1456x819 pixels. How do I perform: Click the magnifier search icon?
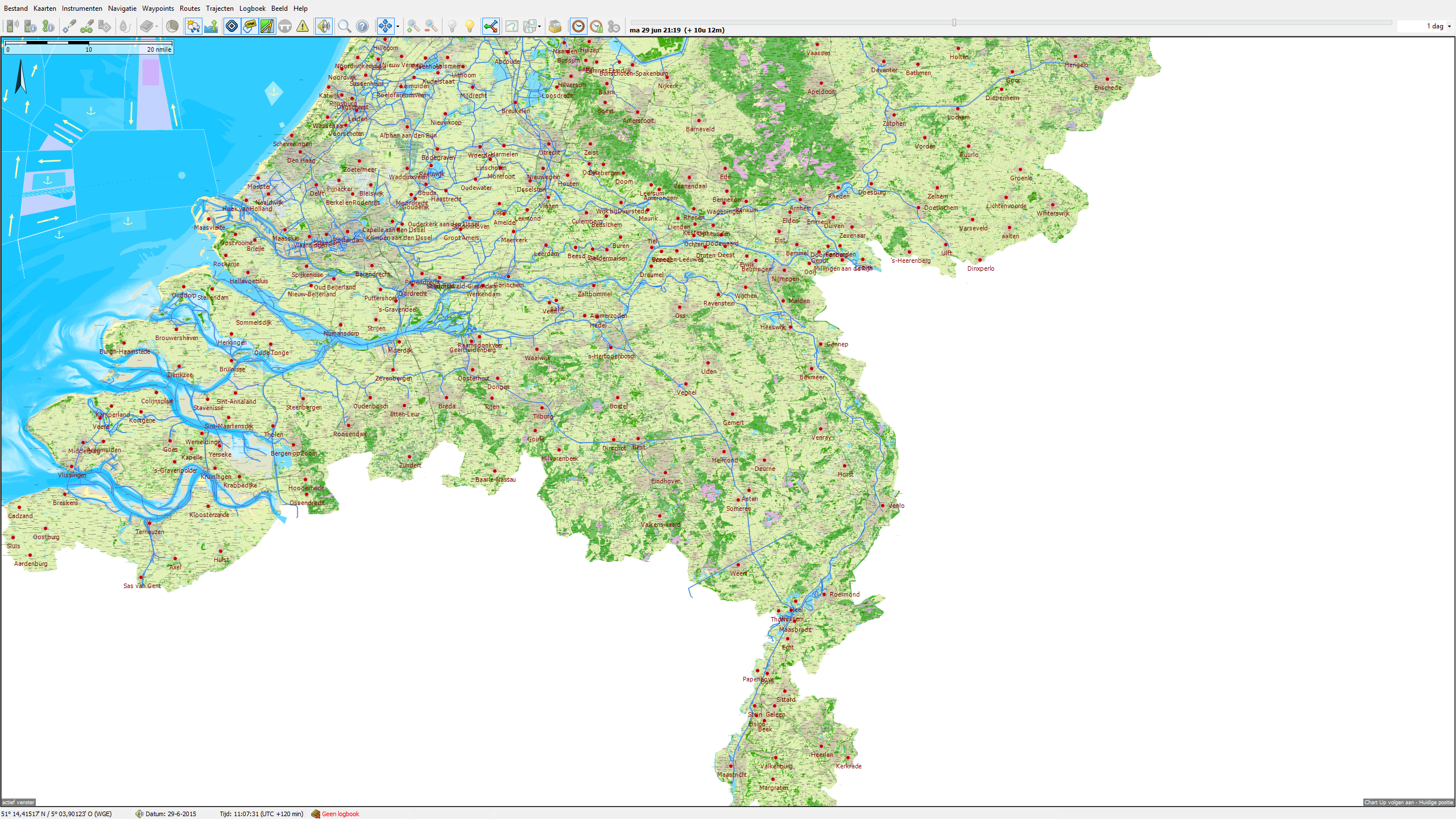click(345, 26)
